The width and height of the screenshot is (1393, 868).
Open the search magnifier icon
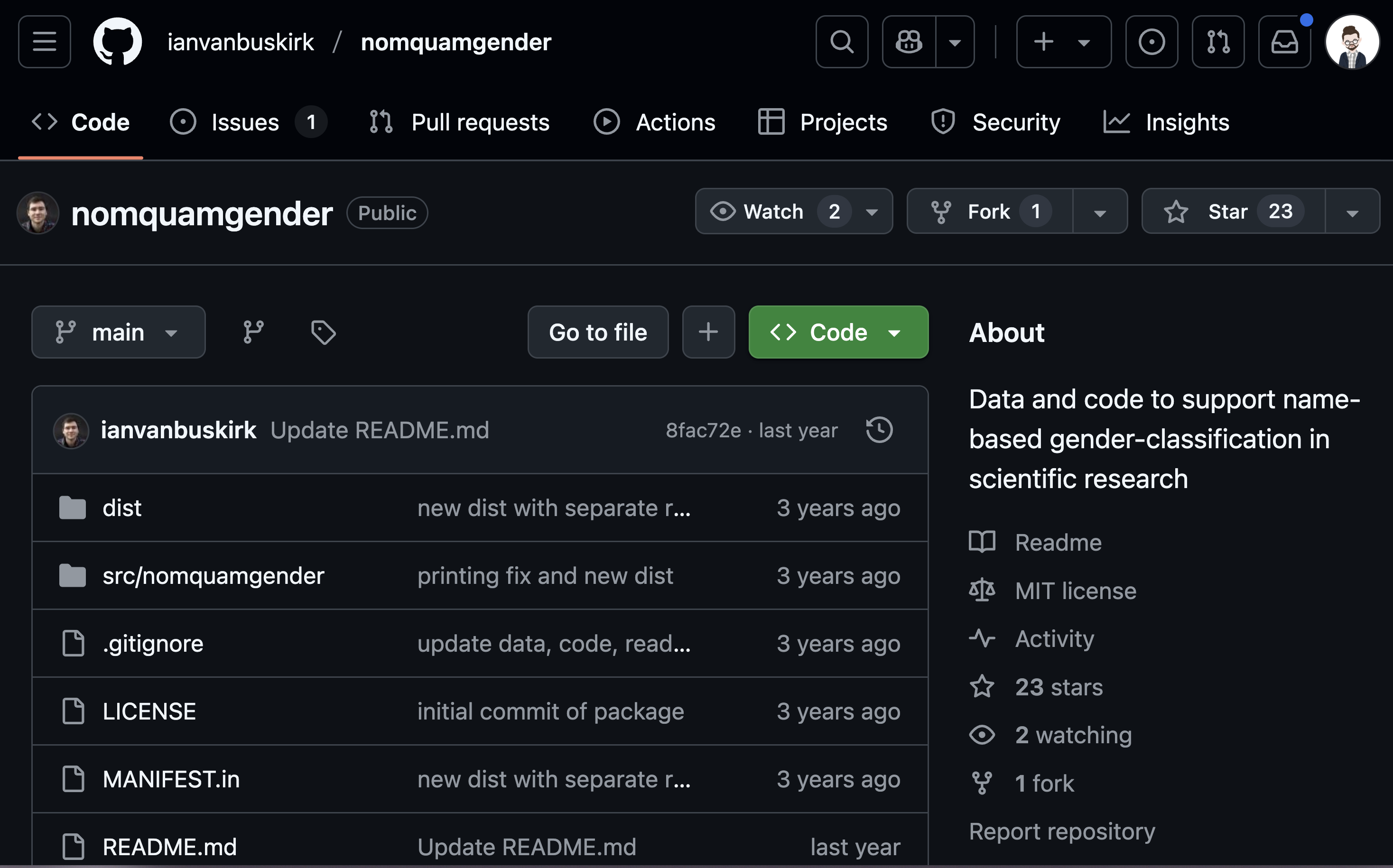[842, 42]
